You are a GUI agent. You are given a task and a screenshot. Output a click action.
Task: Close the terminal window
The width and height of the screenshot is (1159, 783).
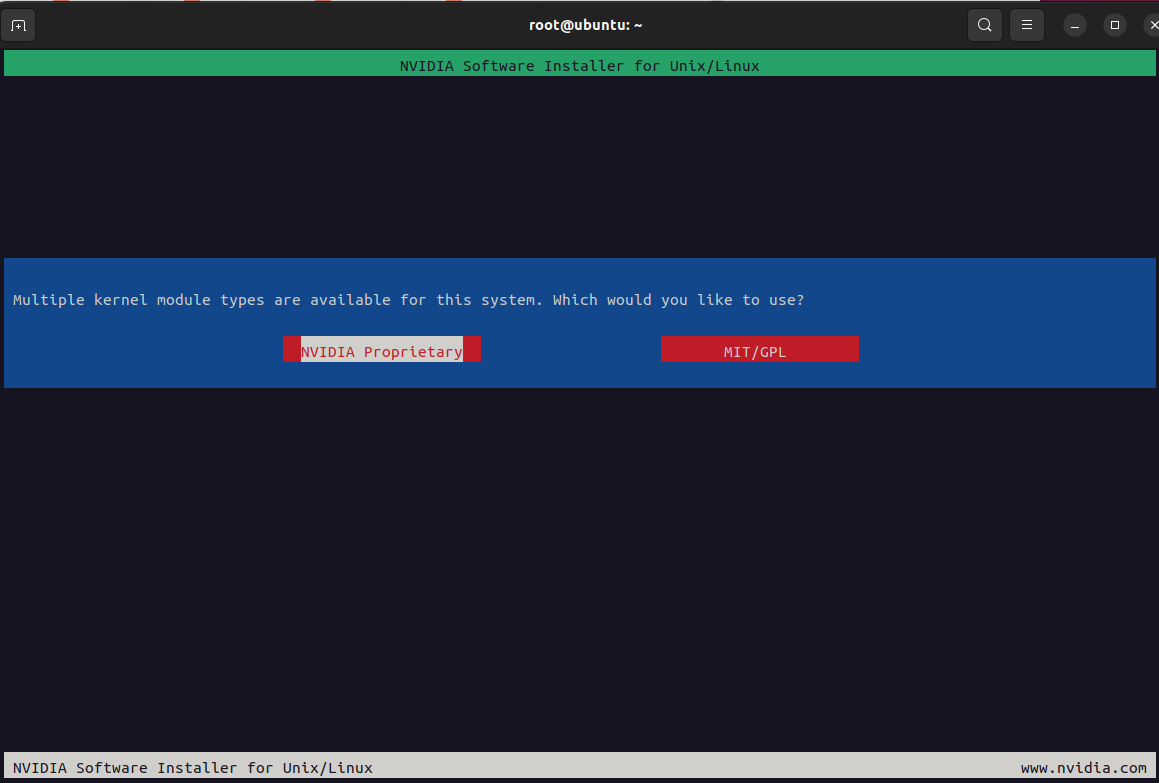[x=1153, y=26]
